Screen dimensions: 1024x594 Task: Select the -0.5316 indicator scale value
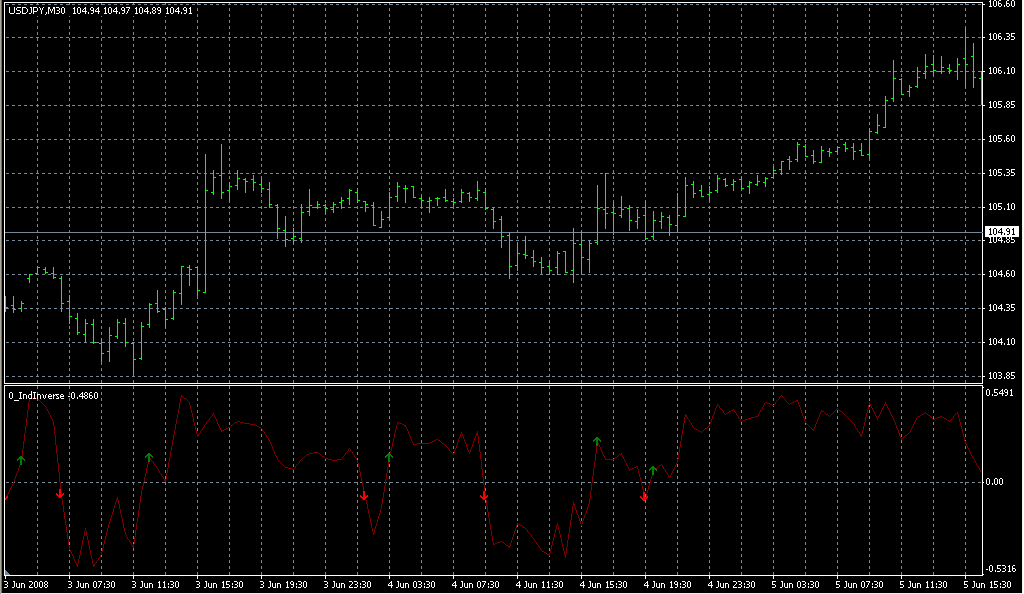1000,569
